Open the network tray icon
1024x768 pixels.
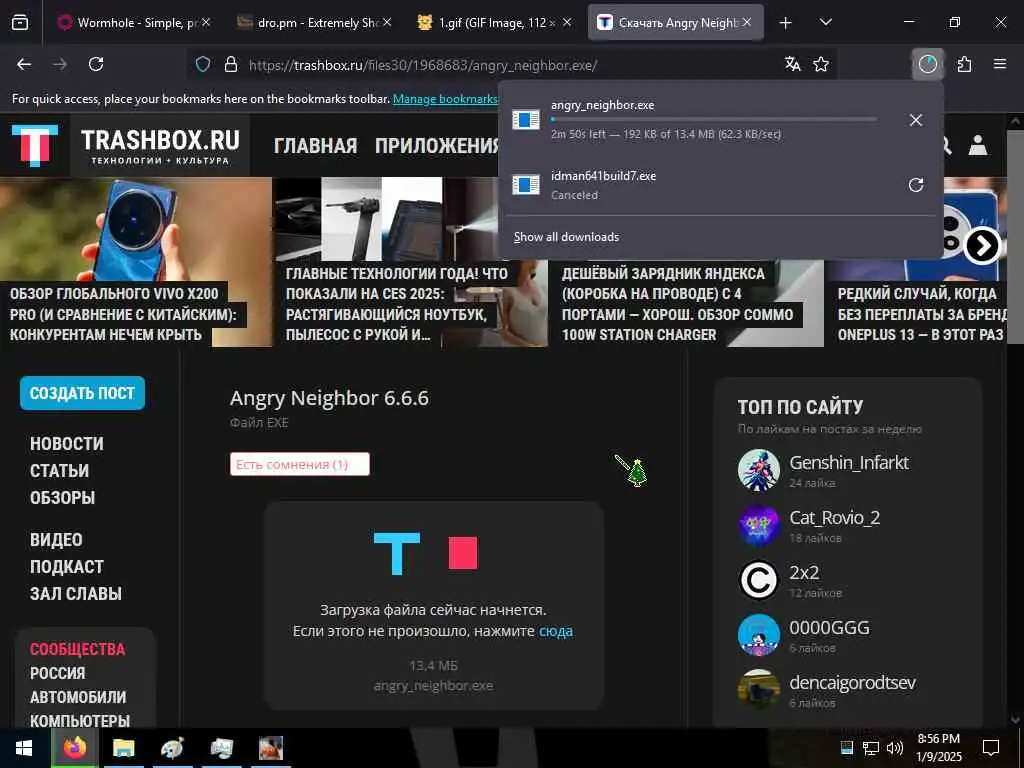pos(871,748)
